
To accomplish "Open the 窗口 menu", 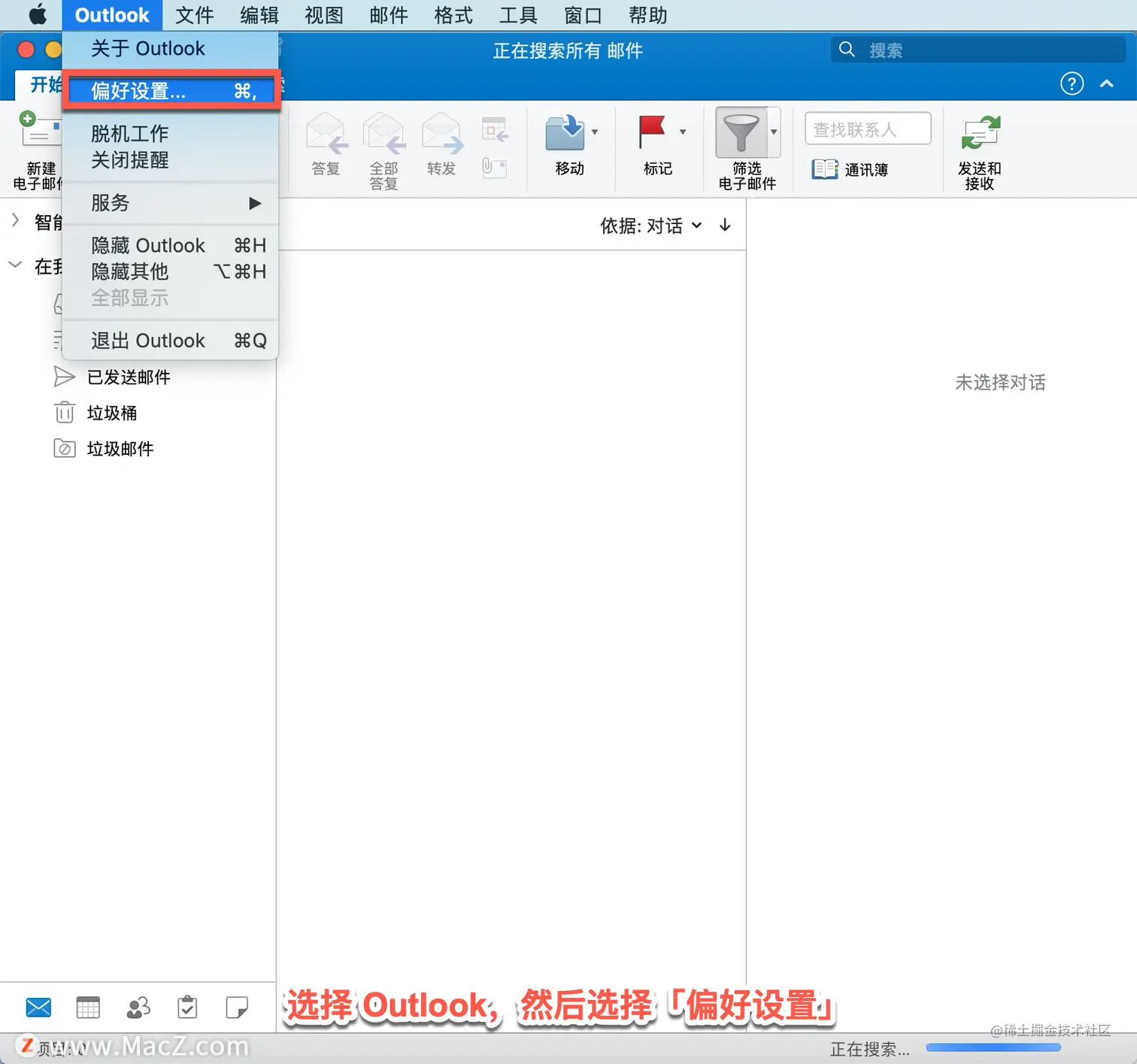I will click(x=583, y=15).
